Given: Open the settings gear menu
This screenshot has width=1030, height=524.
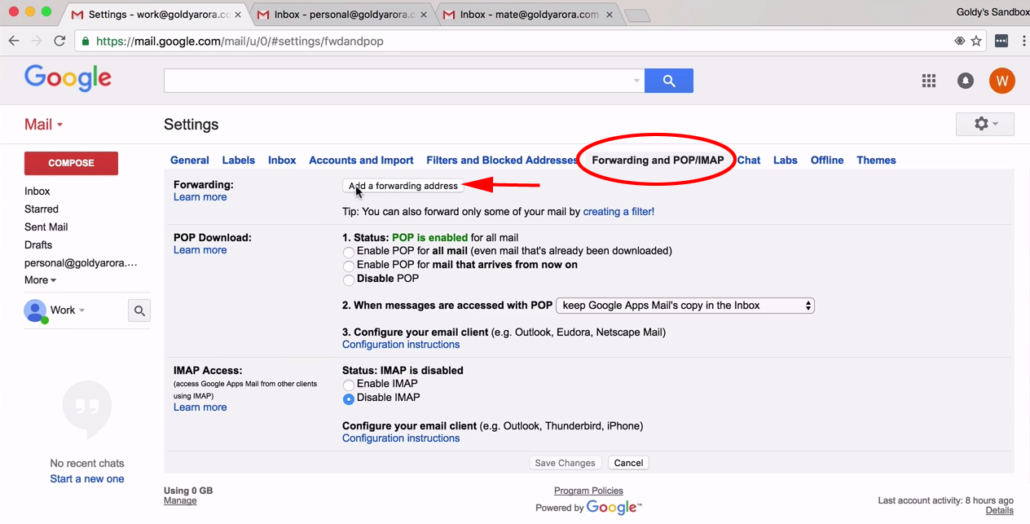Looking at the screenshot, I should click(x=985, y=124).
